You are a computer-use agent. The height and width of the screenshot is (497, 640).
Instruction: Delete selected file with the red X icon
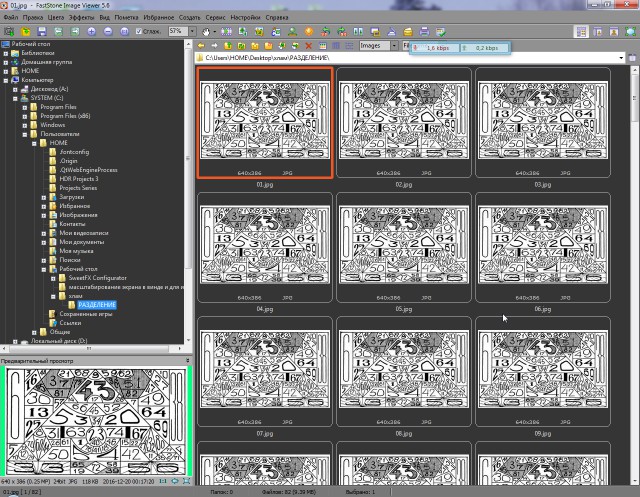(309, 46)
